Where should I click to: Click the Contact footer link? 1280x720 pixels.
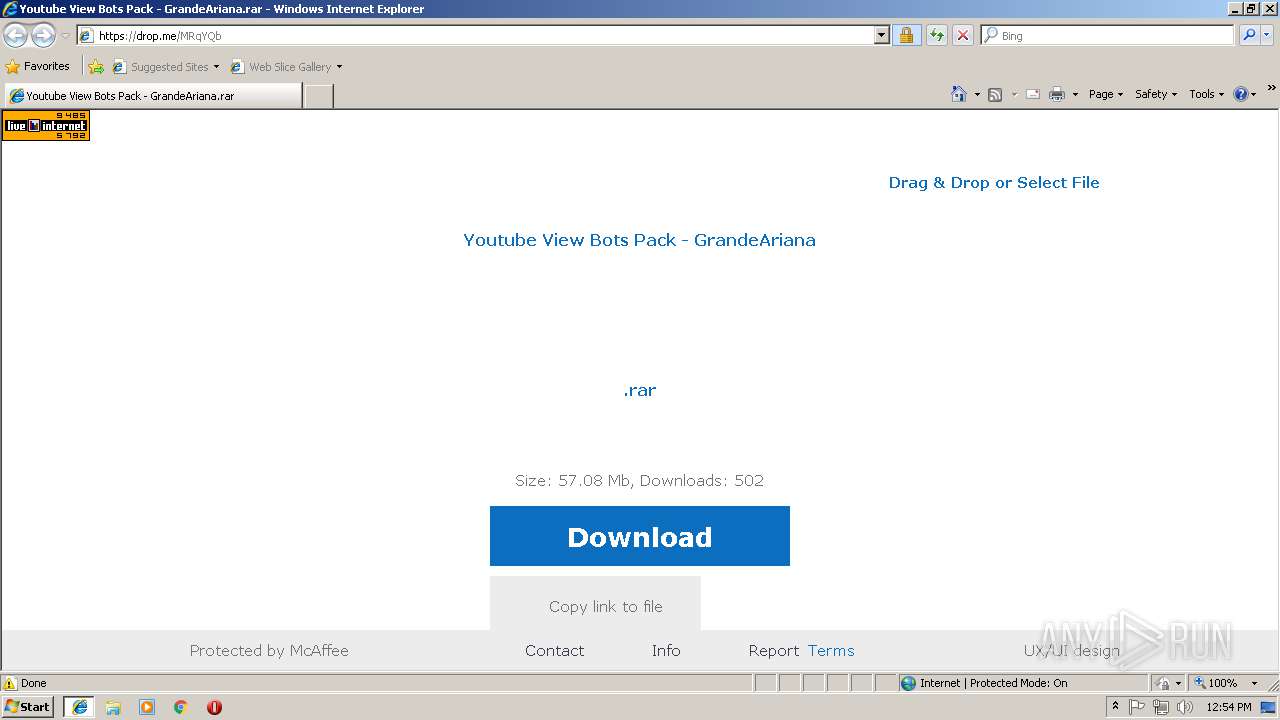(555, 650)
